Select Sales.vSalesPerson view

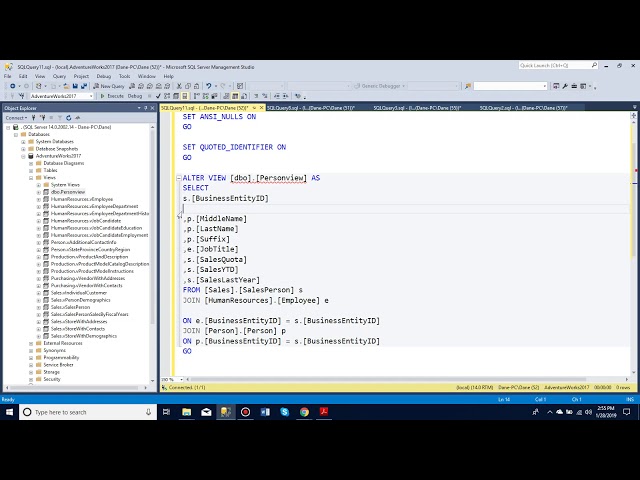coord(70,307)
